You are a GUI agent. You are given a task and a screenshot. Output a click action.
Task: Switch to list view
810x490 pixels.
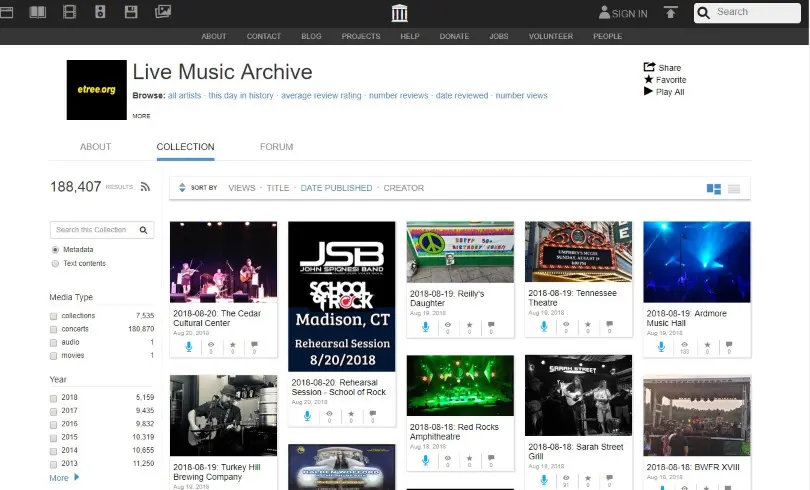(734, 189)
